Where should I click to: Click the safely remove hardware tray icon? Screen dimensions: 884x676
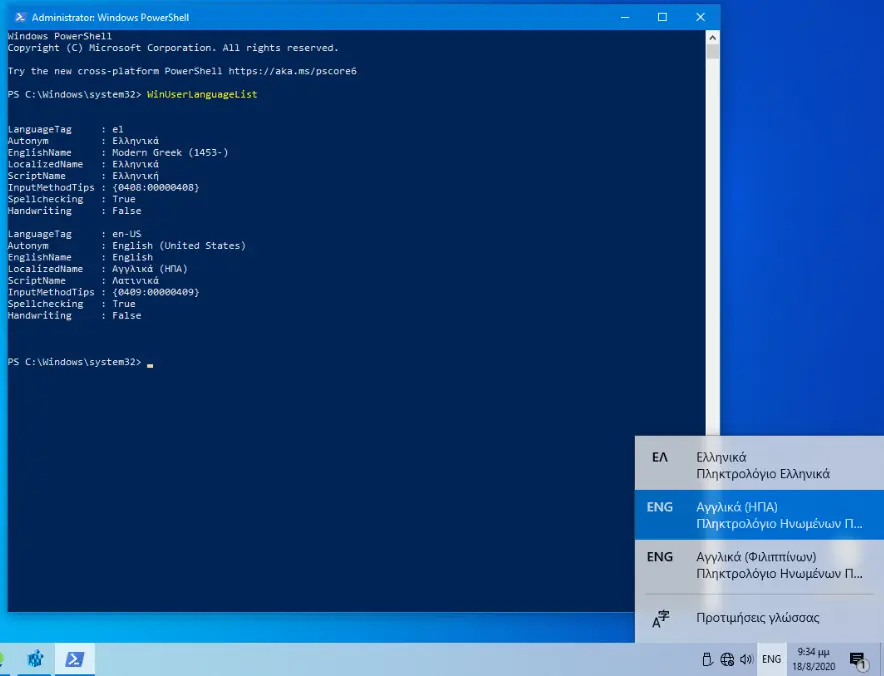pyautogui.click(x=707, y=659)
